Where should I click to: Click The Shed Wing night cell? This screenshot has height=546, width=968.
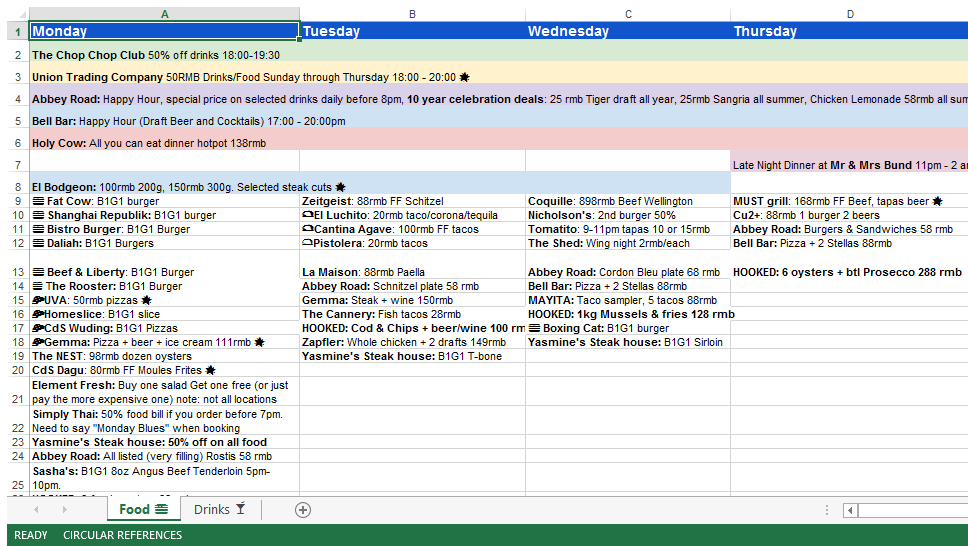(x=628, y=243)
